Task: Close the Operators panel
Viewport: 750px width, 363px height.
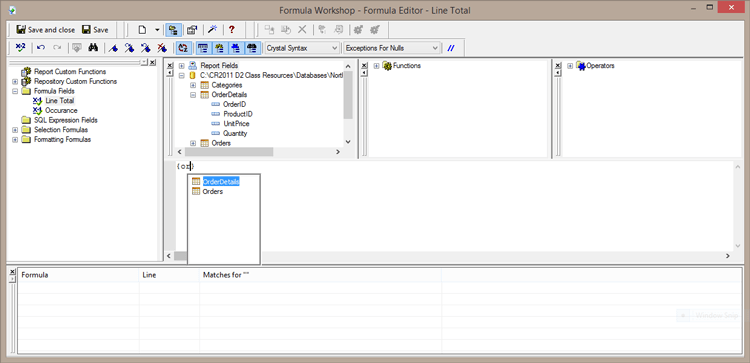Action: pos(558,66)
